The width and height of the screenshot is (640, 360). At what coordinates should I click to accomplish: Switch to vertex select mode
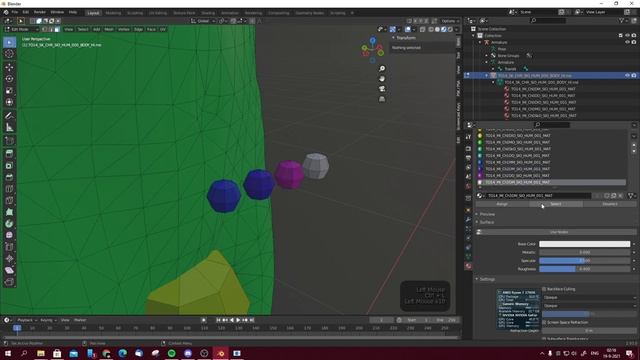(x=45, y=29)
